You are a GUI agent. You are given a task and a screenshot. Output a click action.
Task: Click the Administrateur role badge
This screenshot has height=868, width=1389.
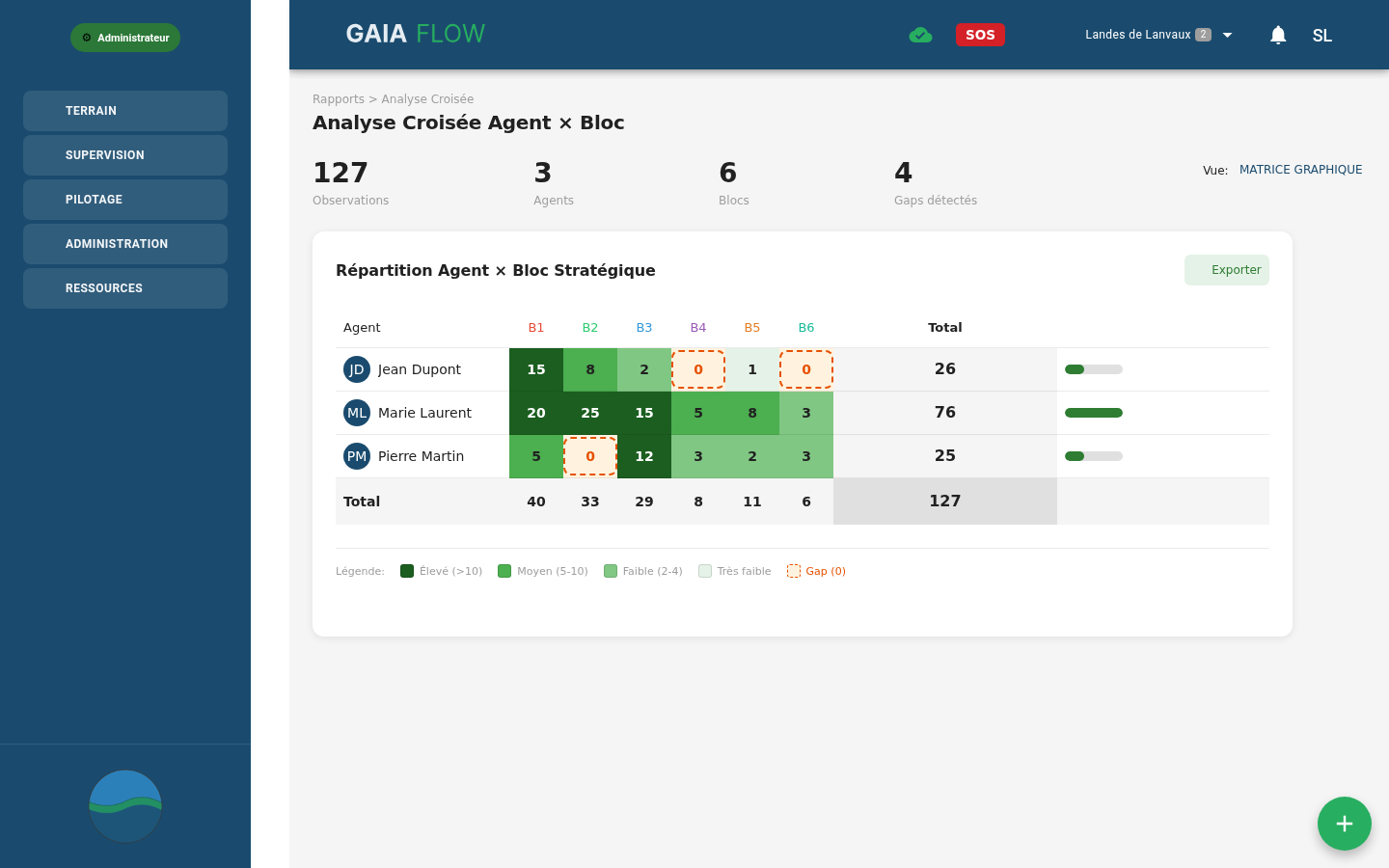pos(125,38)
